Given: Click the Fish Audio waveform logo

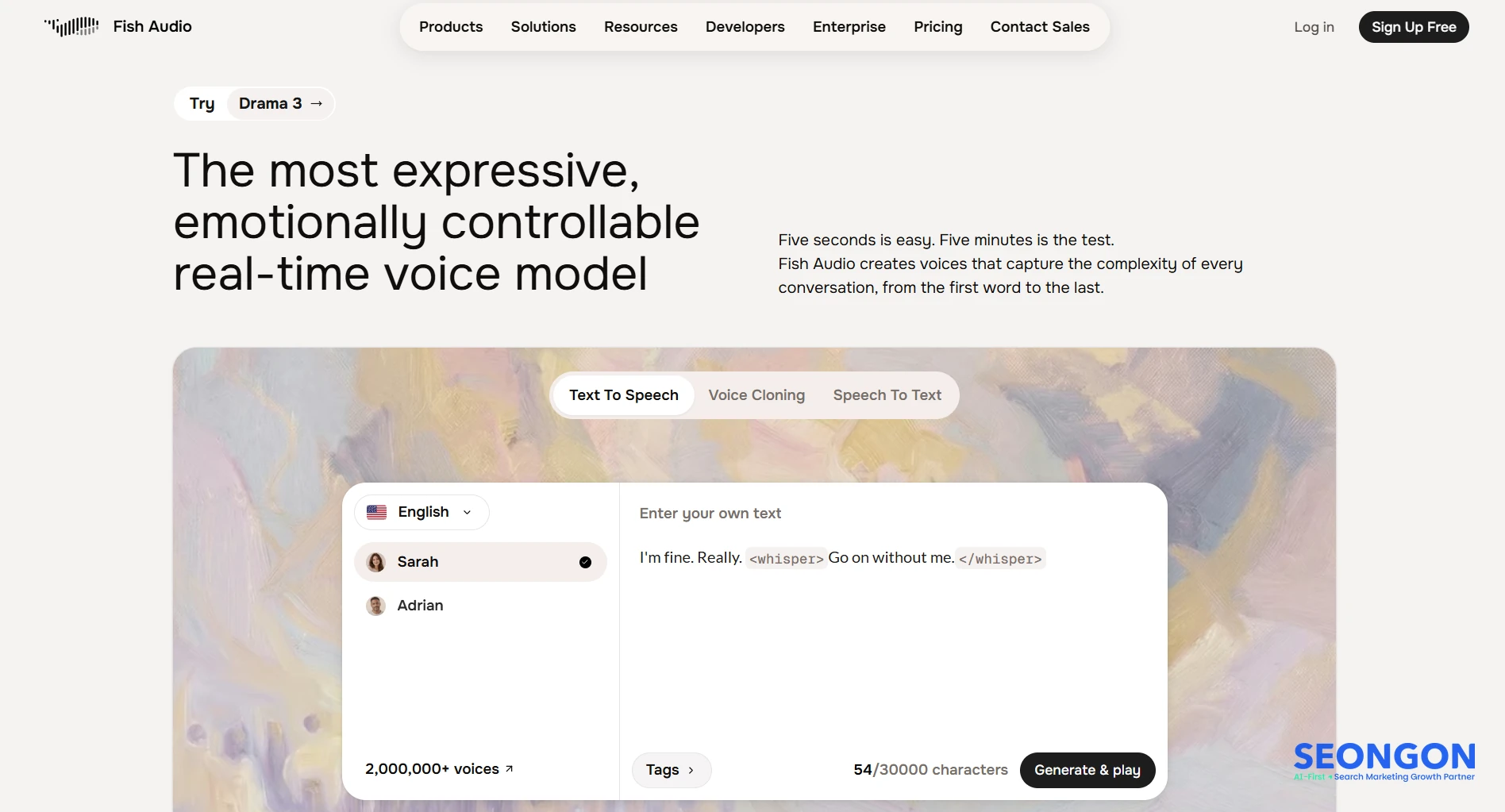Looking at the screenshot, I should (x=71, y=27).
